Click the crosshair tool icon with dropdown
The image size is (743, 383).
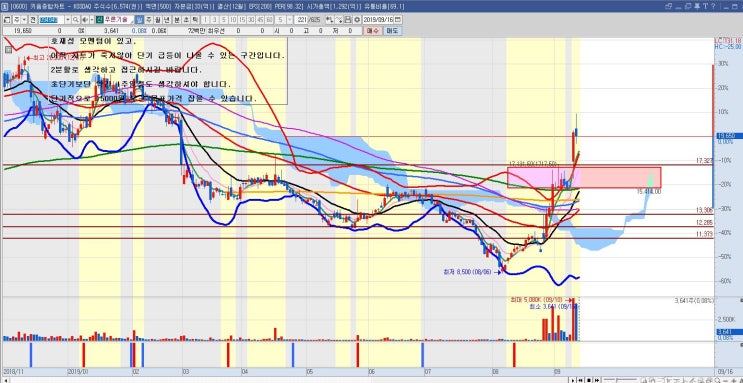(338, 20)
